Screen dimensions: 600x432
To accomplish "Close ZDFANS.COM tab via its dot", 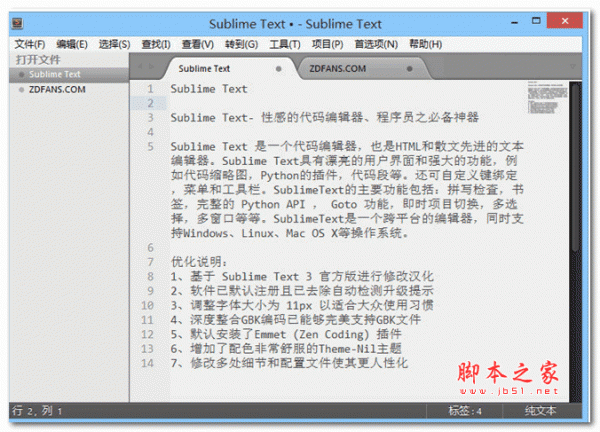I will click(x=409, y=69).
